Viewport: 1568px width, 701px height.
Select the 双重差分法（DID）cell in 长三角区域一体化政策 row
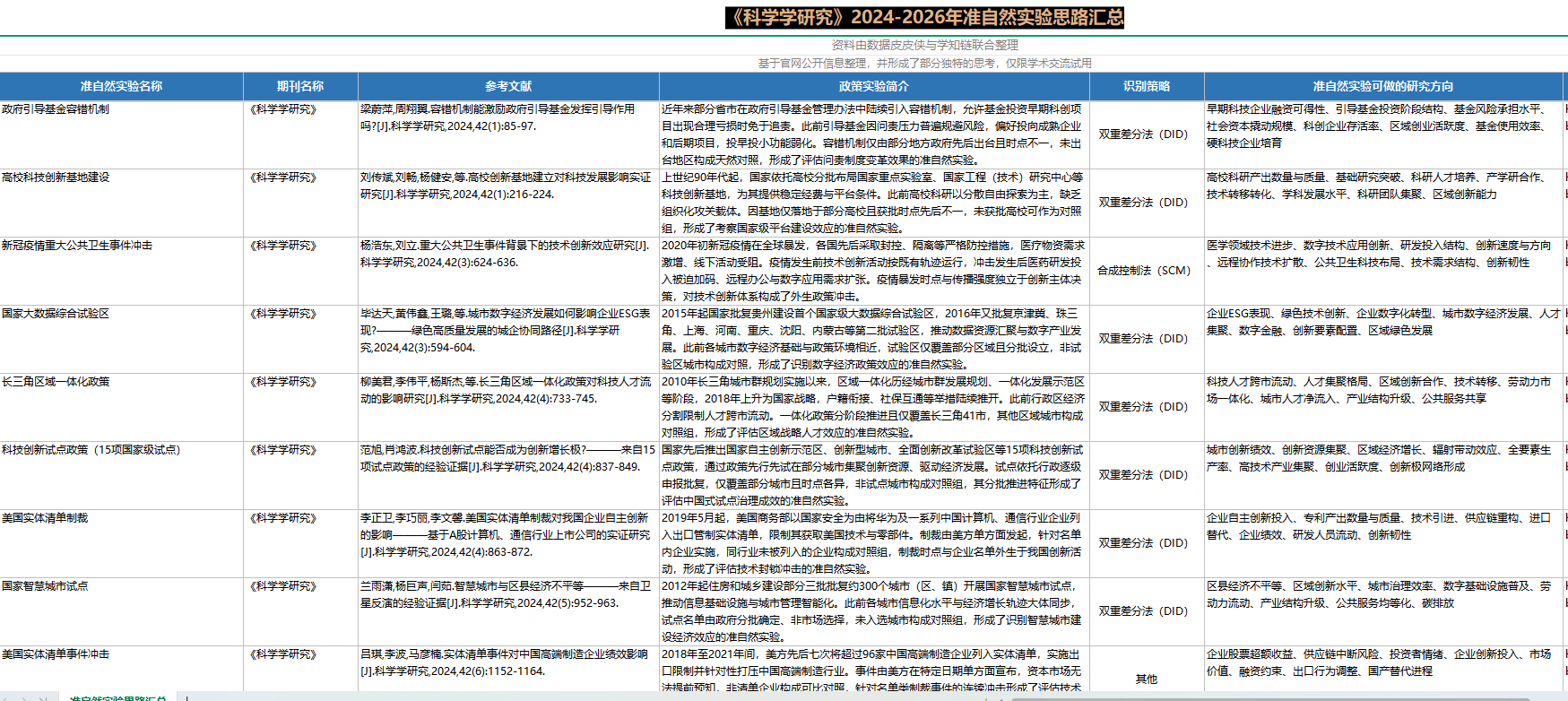[x=1147, y=407]
